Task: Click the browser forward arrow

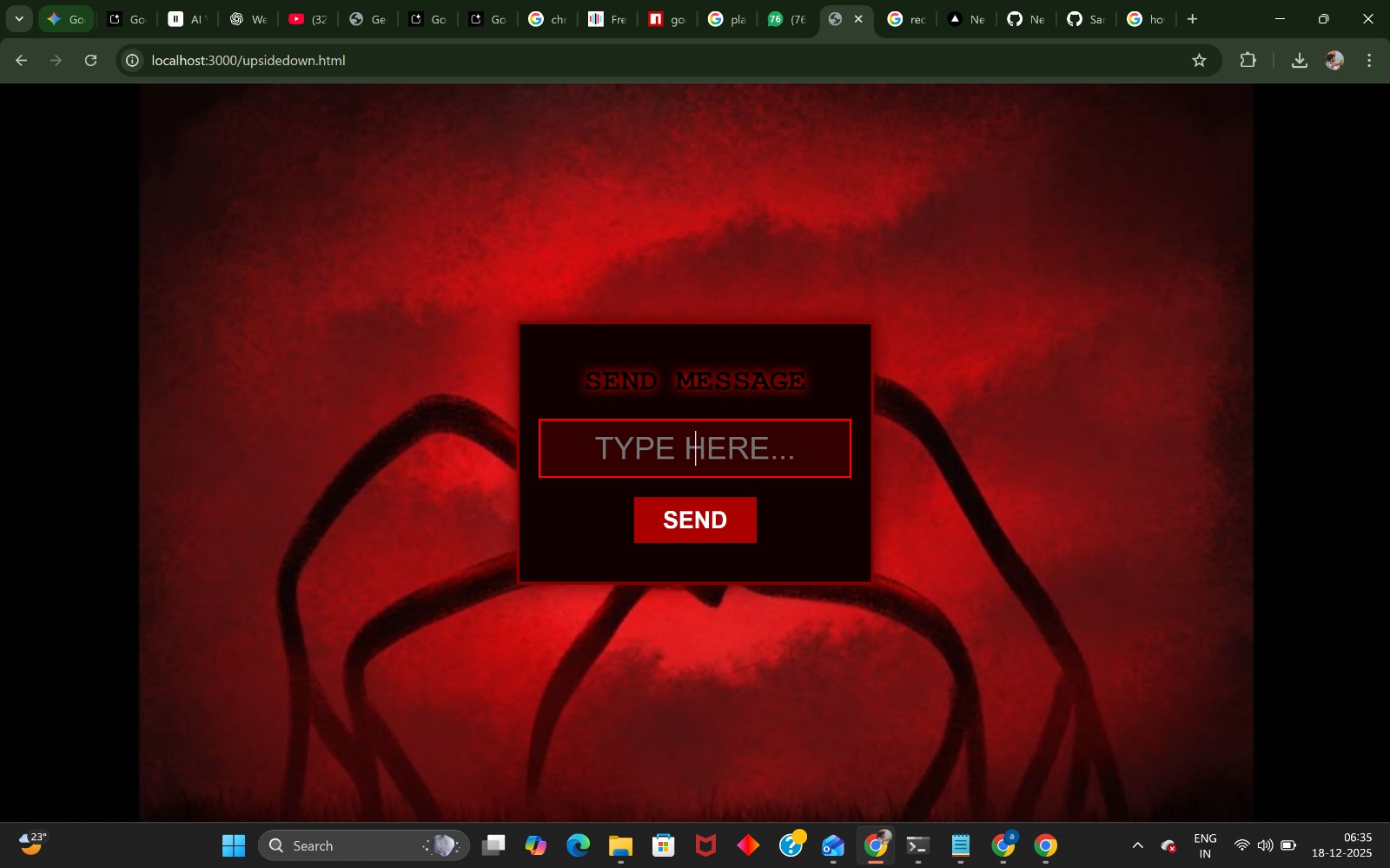Action: [56, 60]
